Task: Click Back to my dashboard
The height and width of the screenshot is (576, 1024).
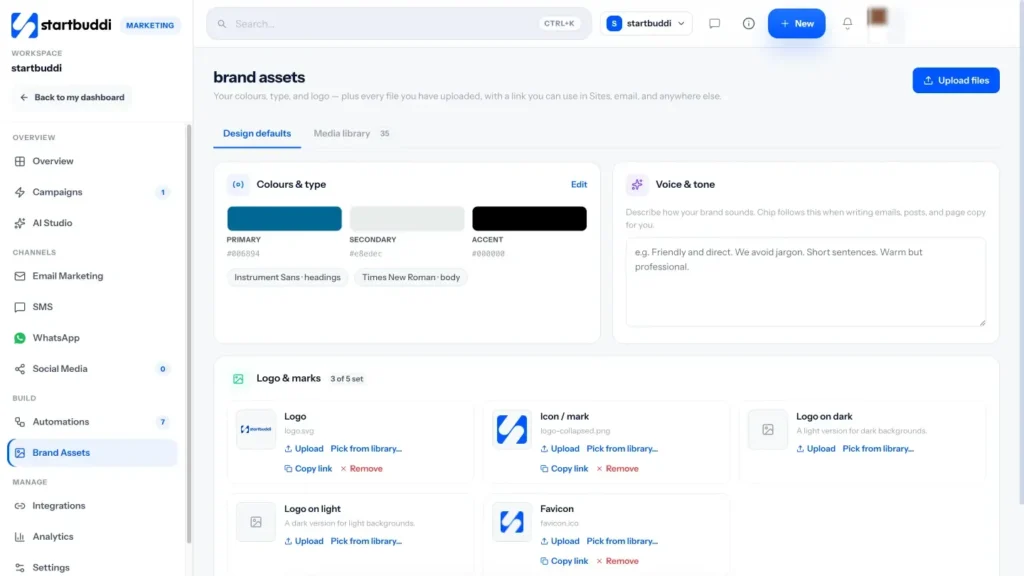Action: pyautogui.click(x=72, y=97)
